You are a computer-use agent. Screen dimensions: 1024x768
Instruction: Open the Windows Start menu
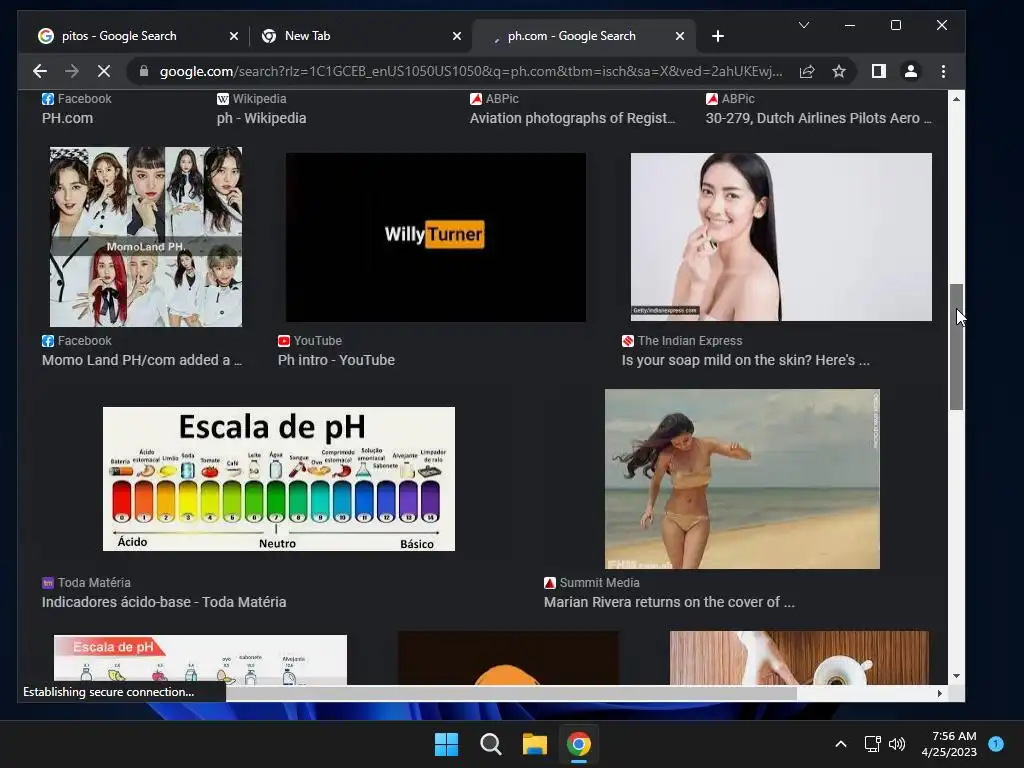(x=447, y=744)
